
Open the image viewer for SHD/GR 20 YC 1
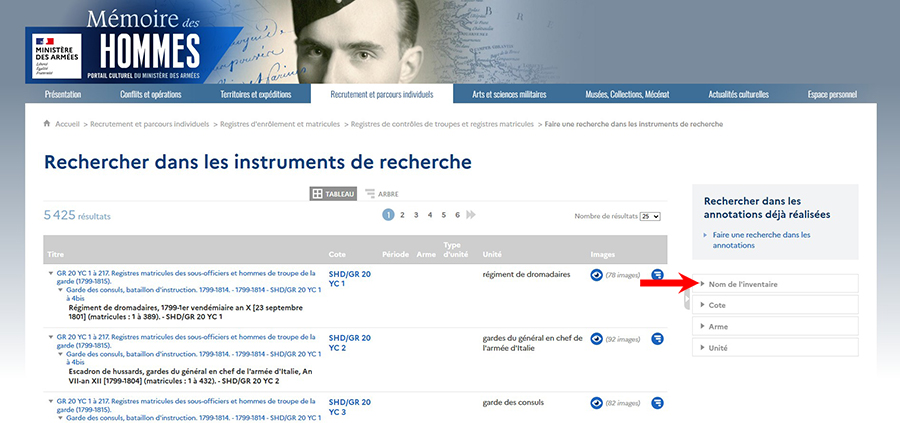(x=597, y=274)
